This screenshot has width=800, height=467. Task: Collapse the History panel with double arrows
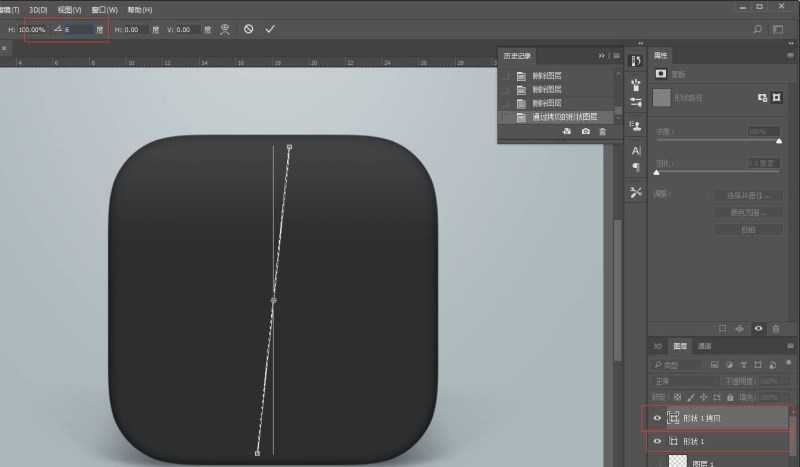[601, 55]
